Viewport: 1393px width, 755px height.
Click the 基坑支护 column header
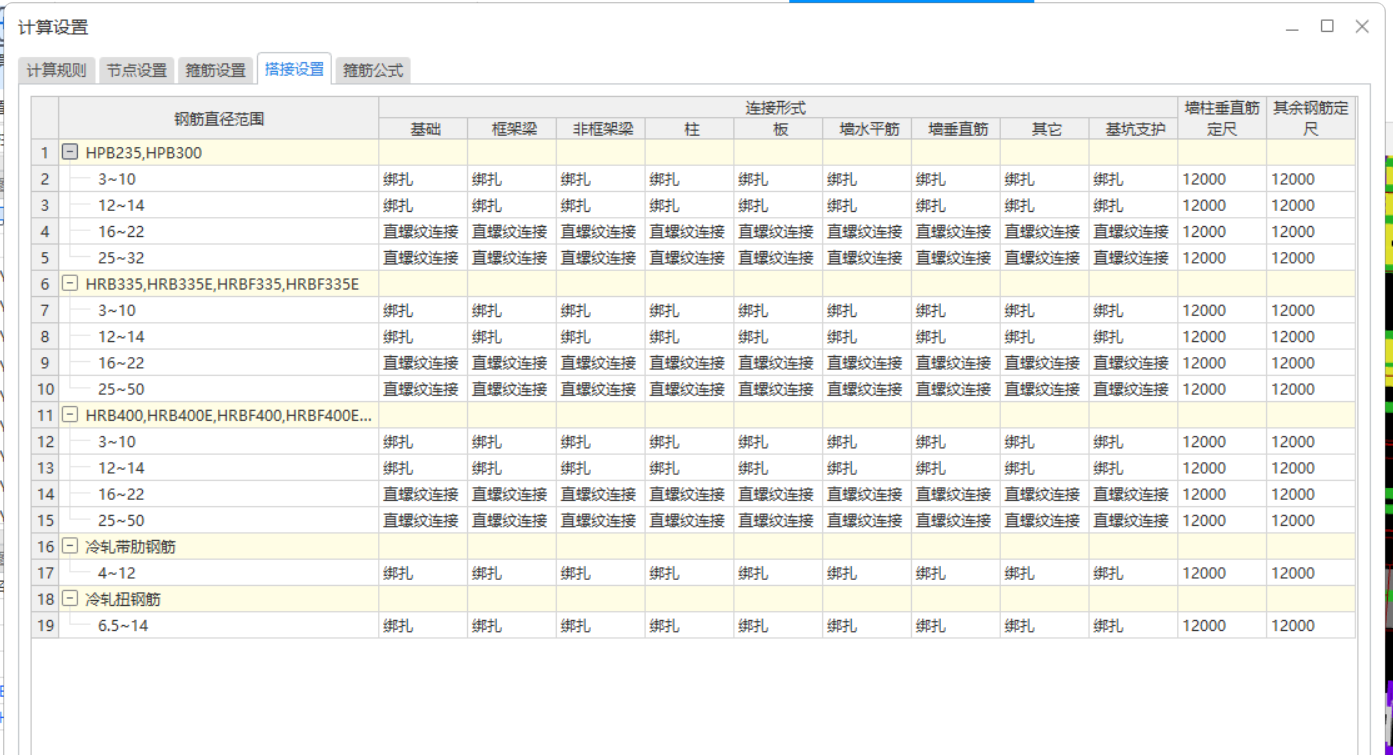coord(1134,129)
